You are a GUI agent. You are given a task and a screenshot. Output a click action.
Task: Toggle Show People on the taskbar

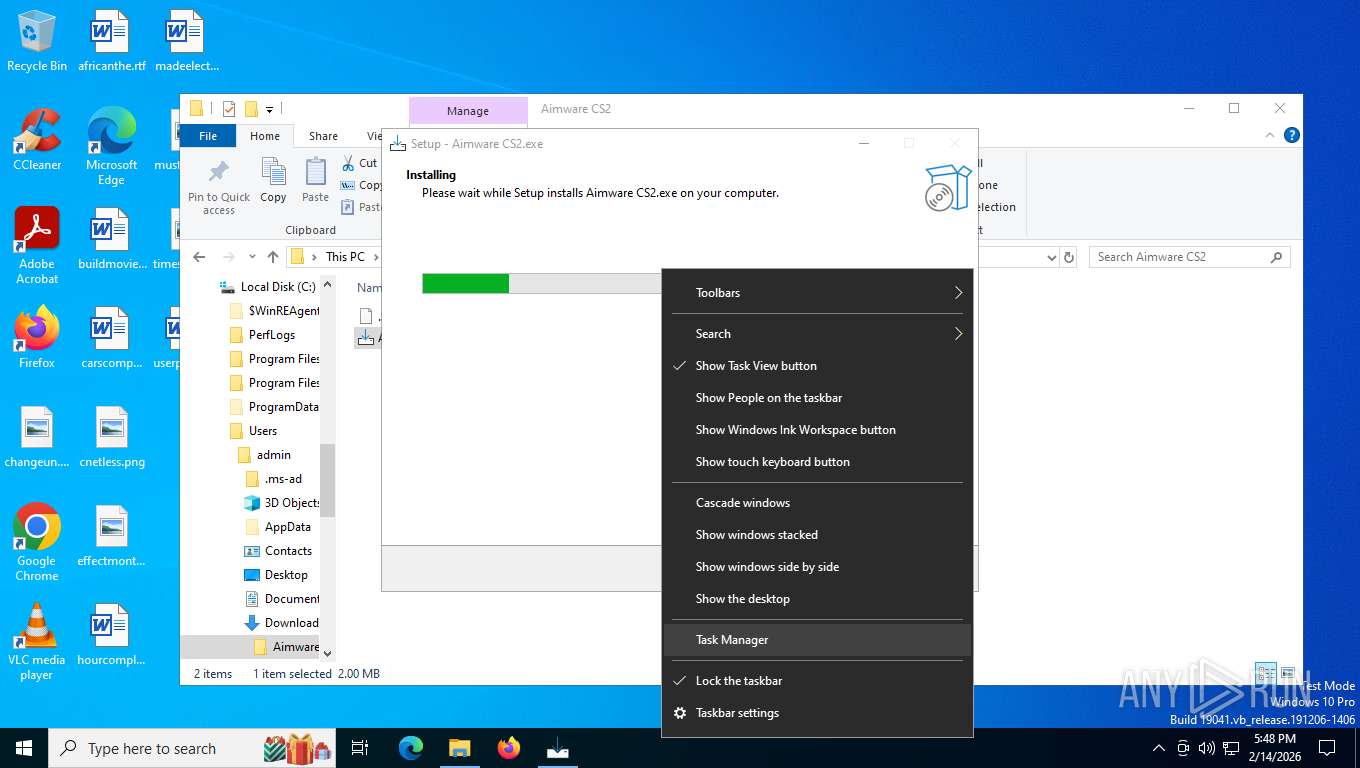click(818, 398)
